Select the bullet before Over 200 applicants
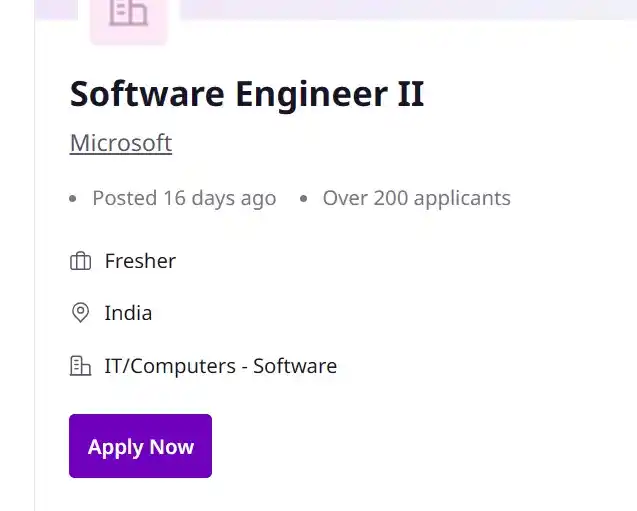The image size is (637, 511). (x=303, y=199)
